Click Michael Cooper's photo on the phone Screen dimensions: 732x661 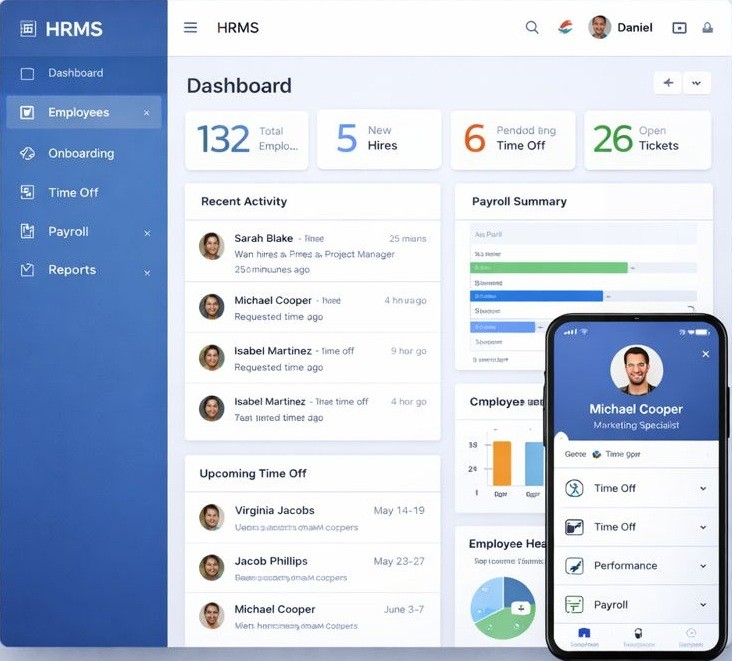click(636, 371)
